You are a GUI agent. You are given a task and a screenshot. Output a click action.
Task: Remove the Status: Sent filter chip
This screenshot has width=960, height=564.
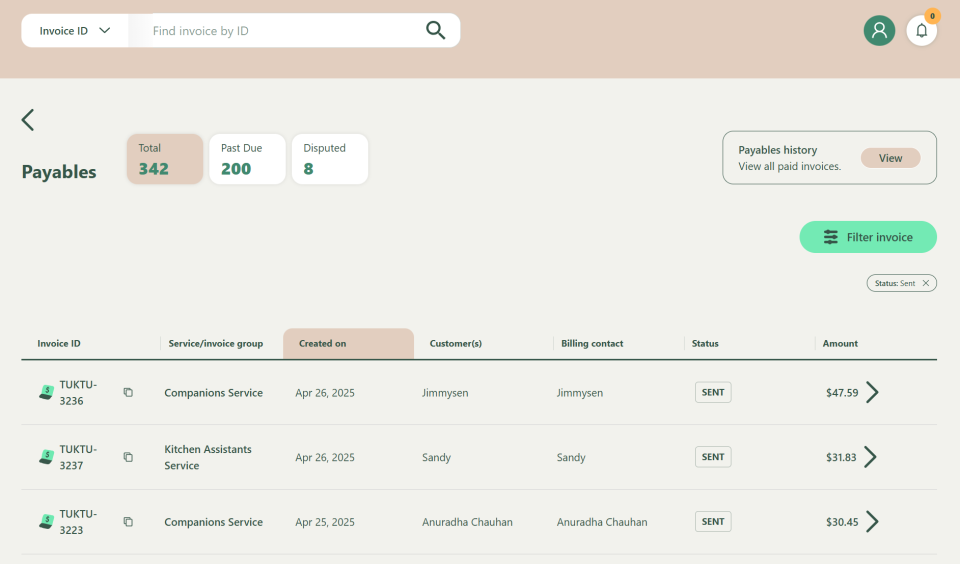pyautogui.click(x=926, y=283)
